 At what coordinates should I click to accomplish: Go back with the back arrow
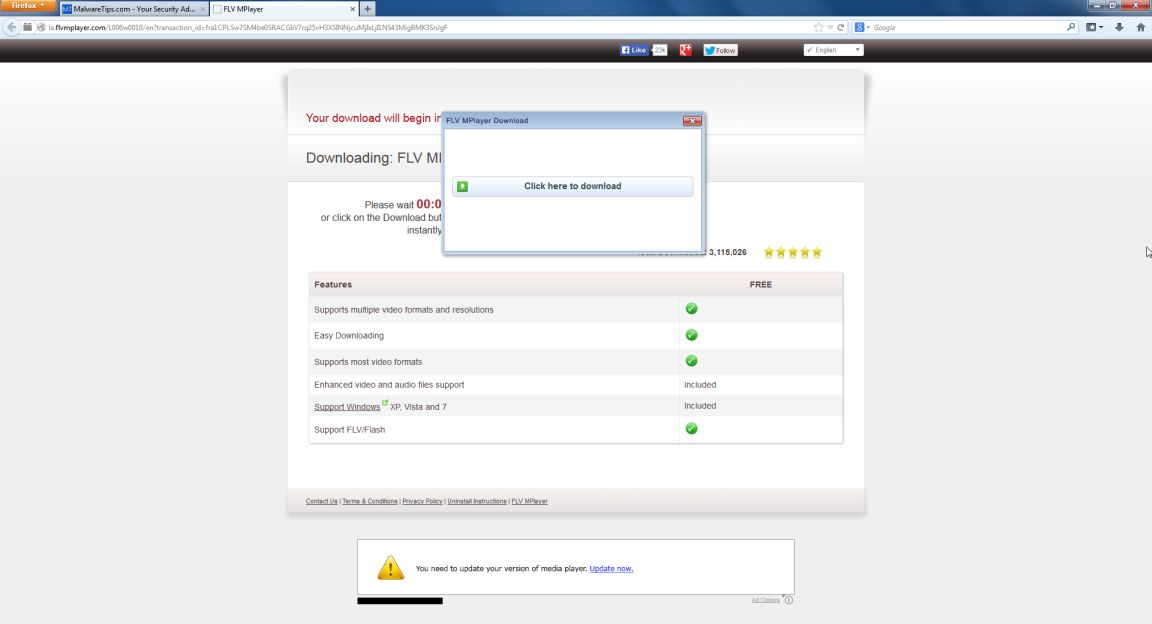11,27
